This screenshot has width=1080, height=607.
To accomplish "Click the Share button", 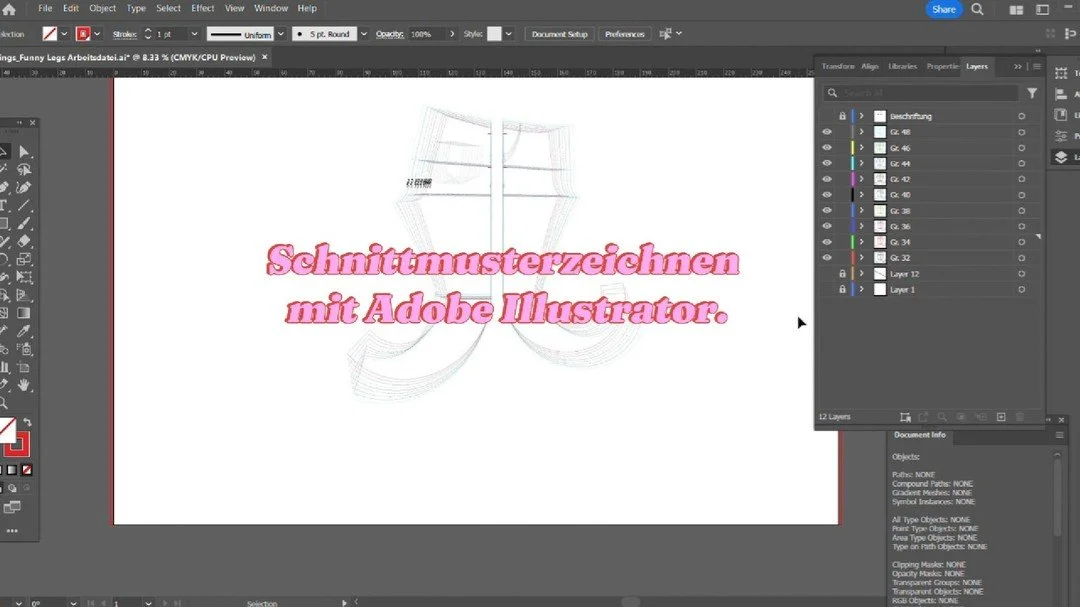I will pos(944,10).
